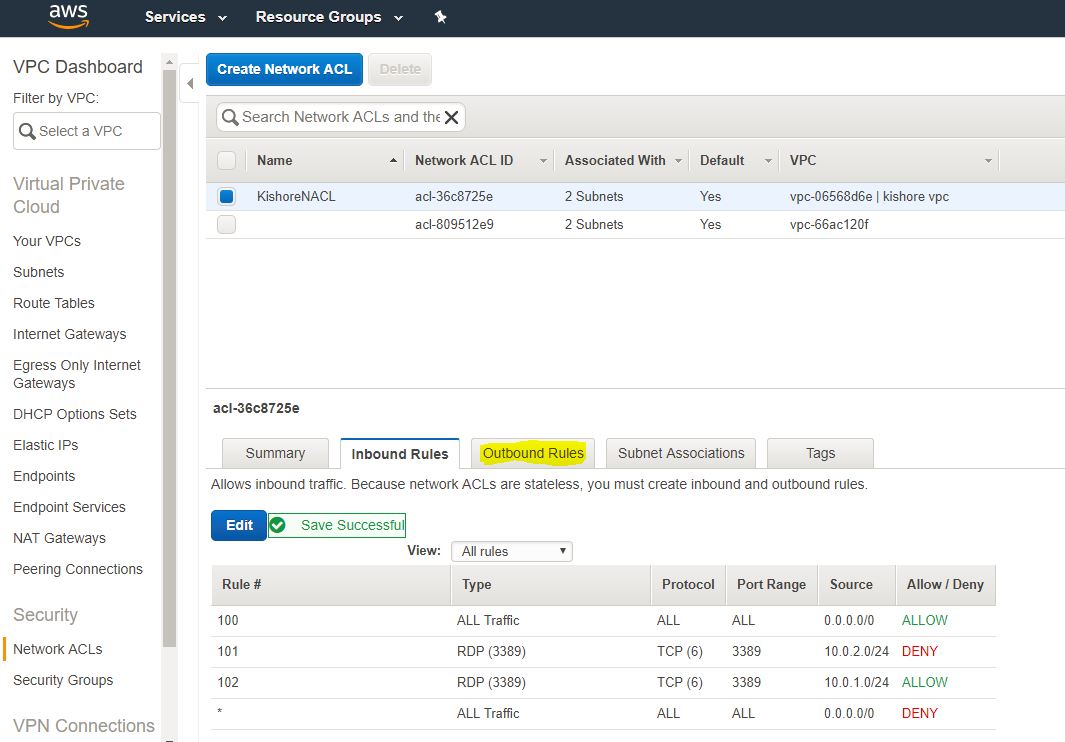Click the Create Network ACL button
Image resolution: width=1065 pixels, height=742 pixels.
click(x=284, y=69)
